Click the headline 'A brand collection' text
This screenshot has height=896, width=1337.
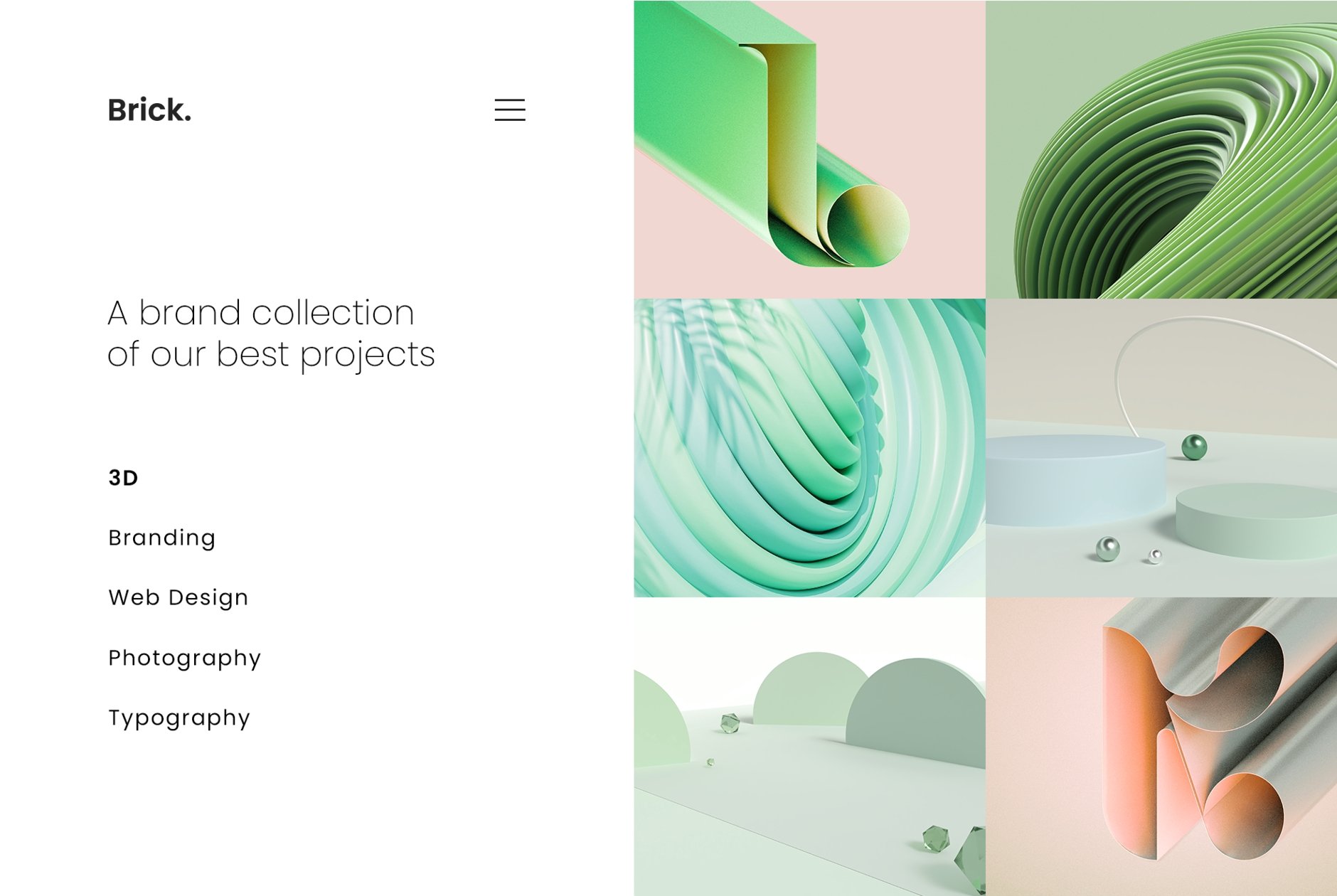tap(261, 313)
